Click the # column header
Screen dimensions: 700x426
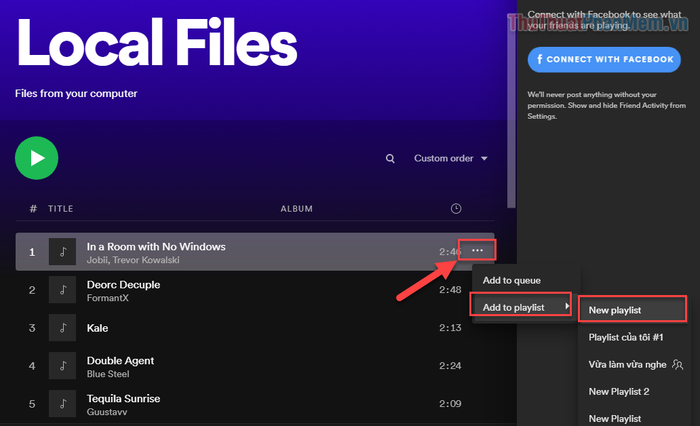coord(33,209)
